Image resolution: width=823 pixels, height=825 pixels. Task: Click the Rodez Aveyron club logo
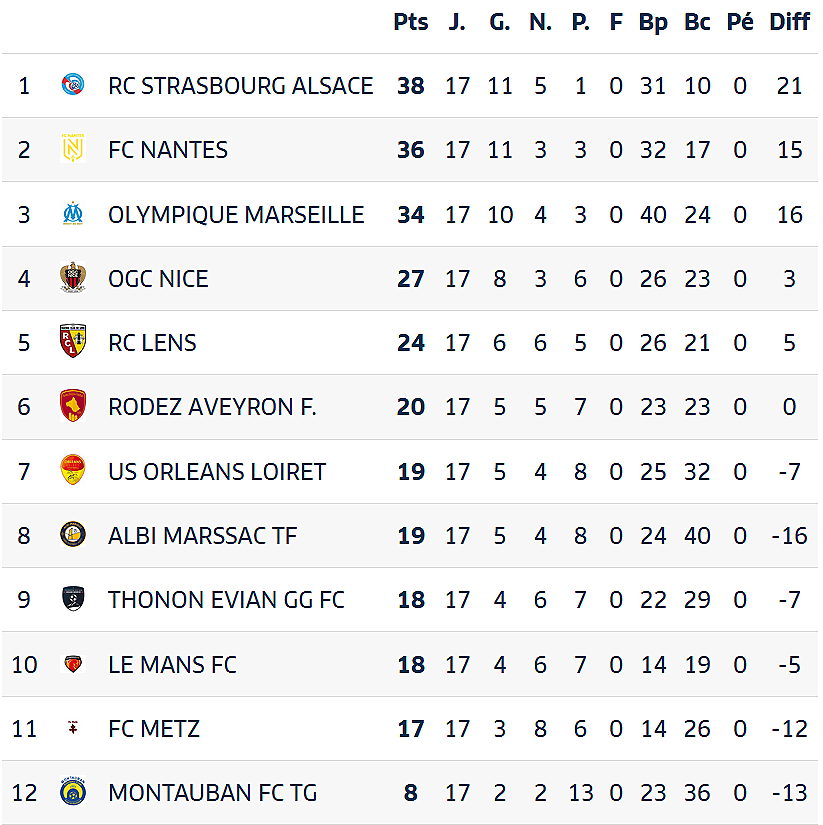pos(72,407)
